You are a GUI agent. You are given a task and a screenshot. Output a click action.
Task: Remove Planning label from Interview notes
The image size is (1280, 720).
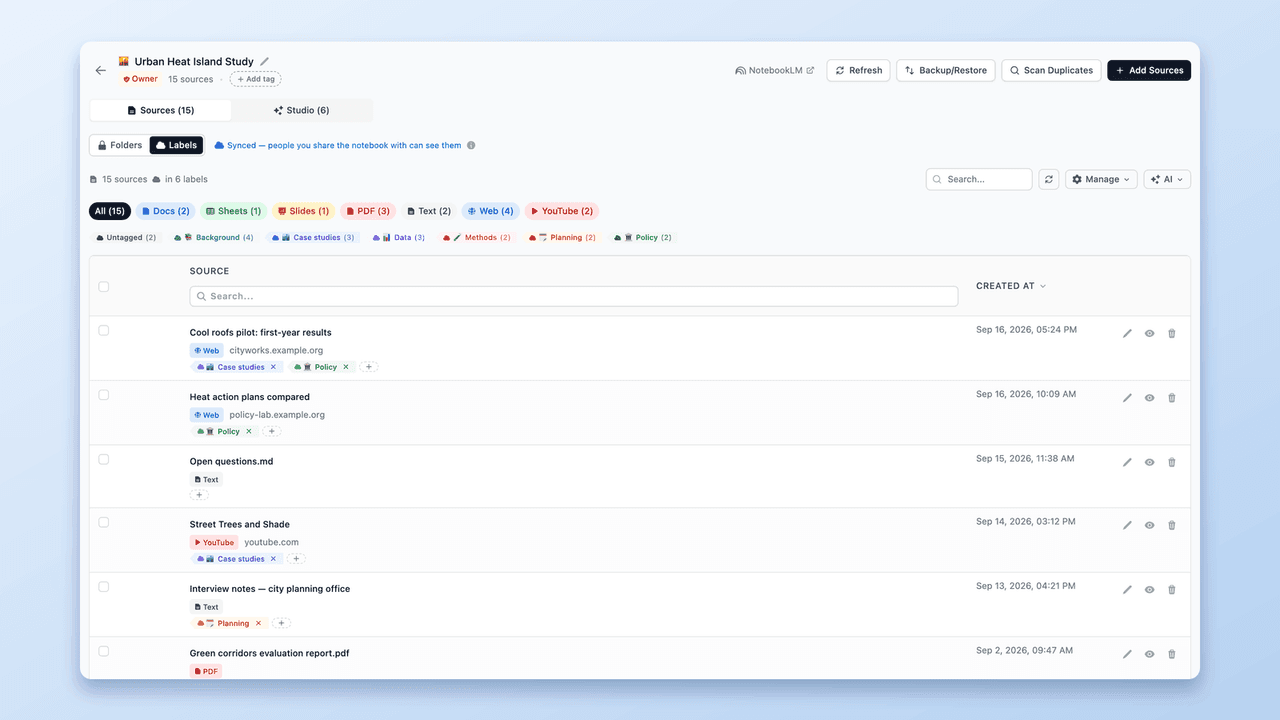258,623
